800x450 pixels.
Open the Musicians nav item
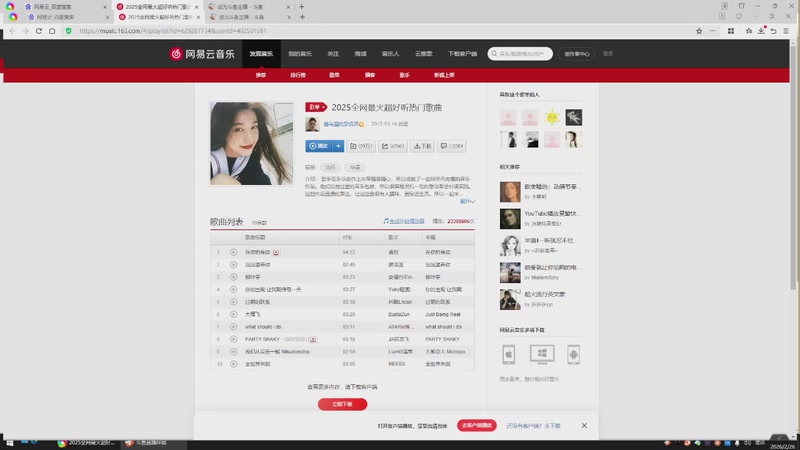[x=391, y=54]
